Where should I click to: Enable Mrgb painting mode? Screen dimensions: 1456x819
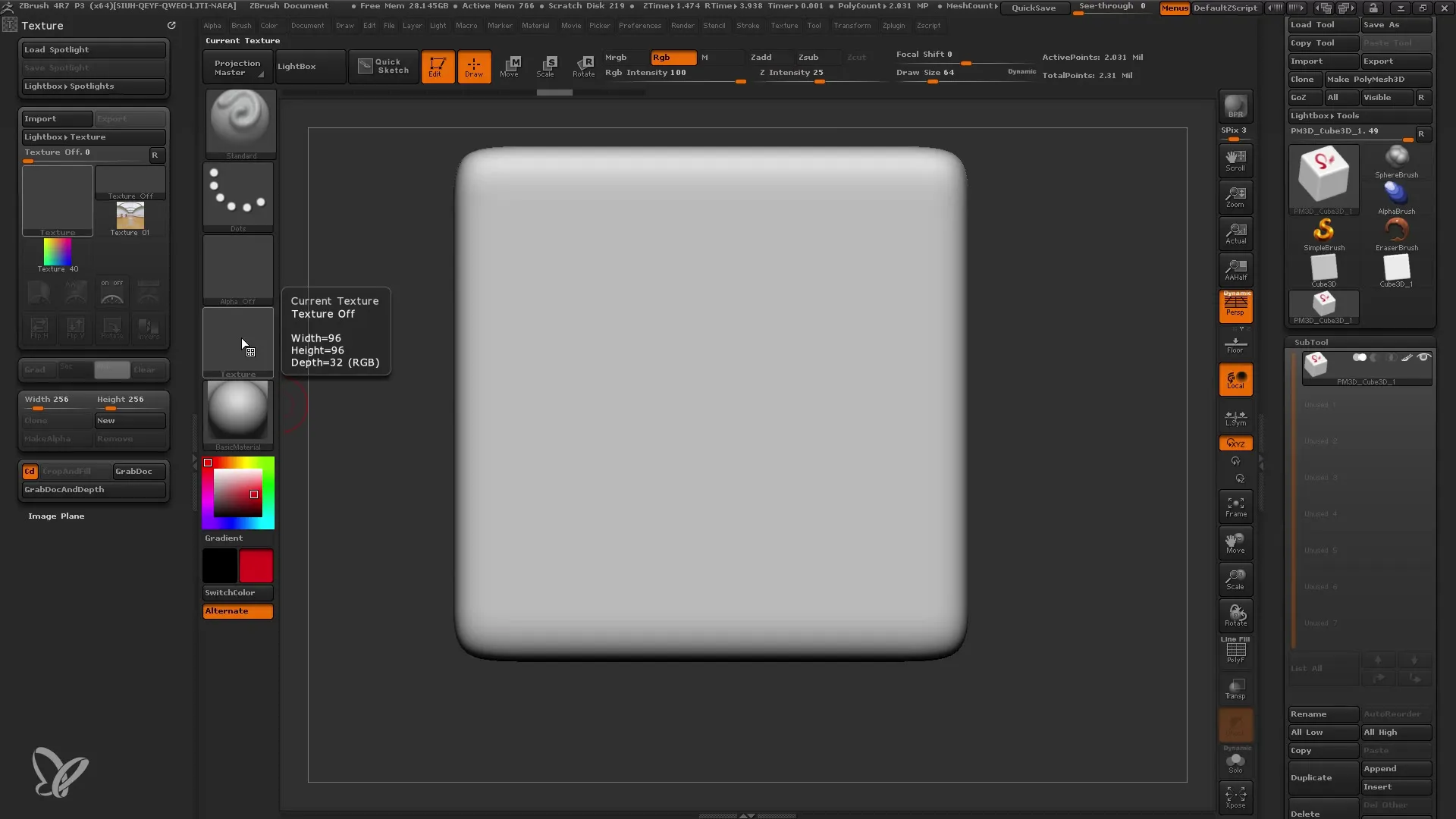point(626,58)
